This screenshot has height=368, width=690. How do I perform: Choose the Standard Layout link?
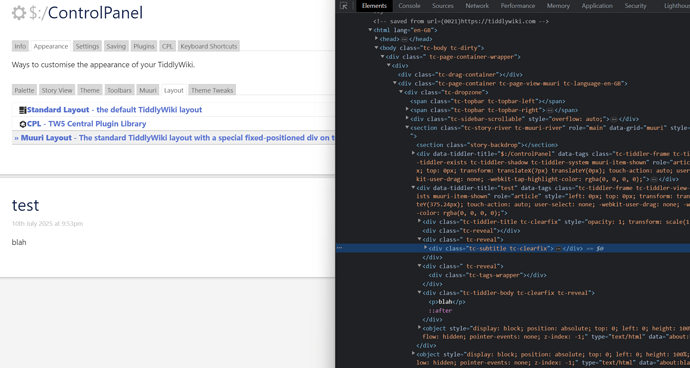114,110
